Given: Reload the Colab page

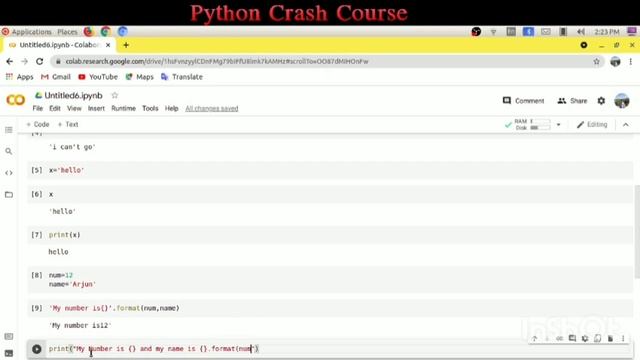Looking at the screenshot, I should tap(39, 61).
